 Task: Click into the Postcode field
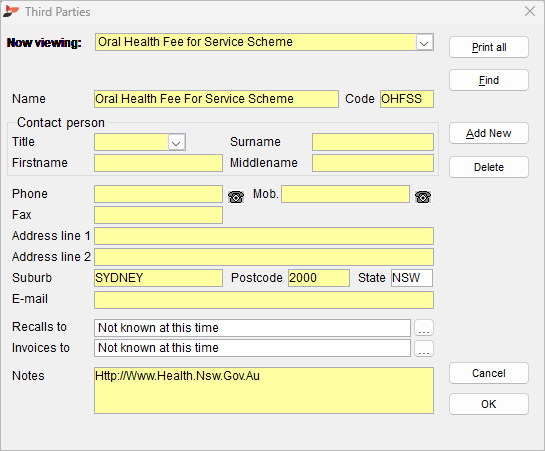[318, 278]
